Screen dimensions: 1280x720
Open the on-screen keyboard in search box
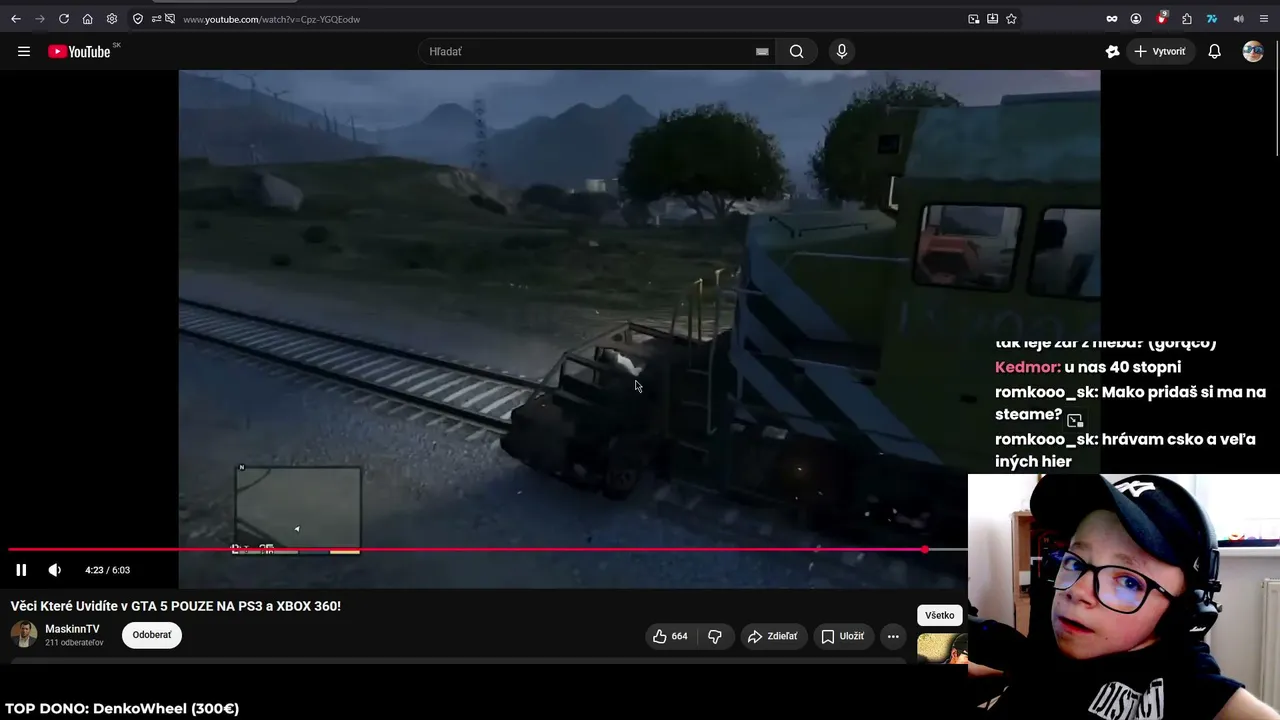pos(762,52)
